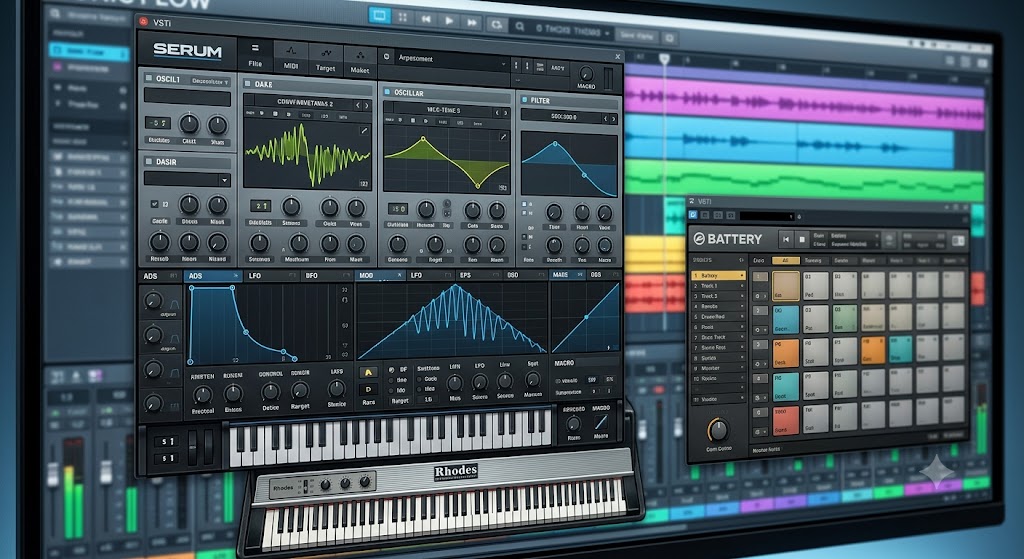The image size is (1024, 559).
Task: Select the ADS envelope tab with blue highlight
Action: click(x=212, y=276)
